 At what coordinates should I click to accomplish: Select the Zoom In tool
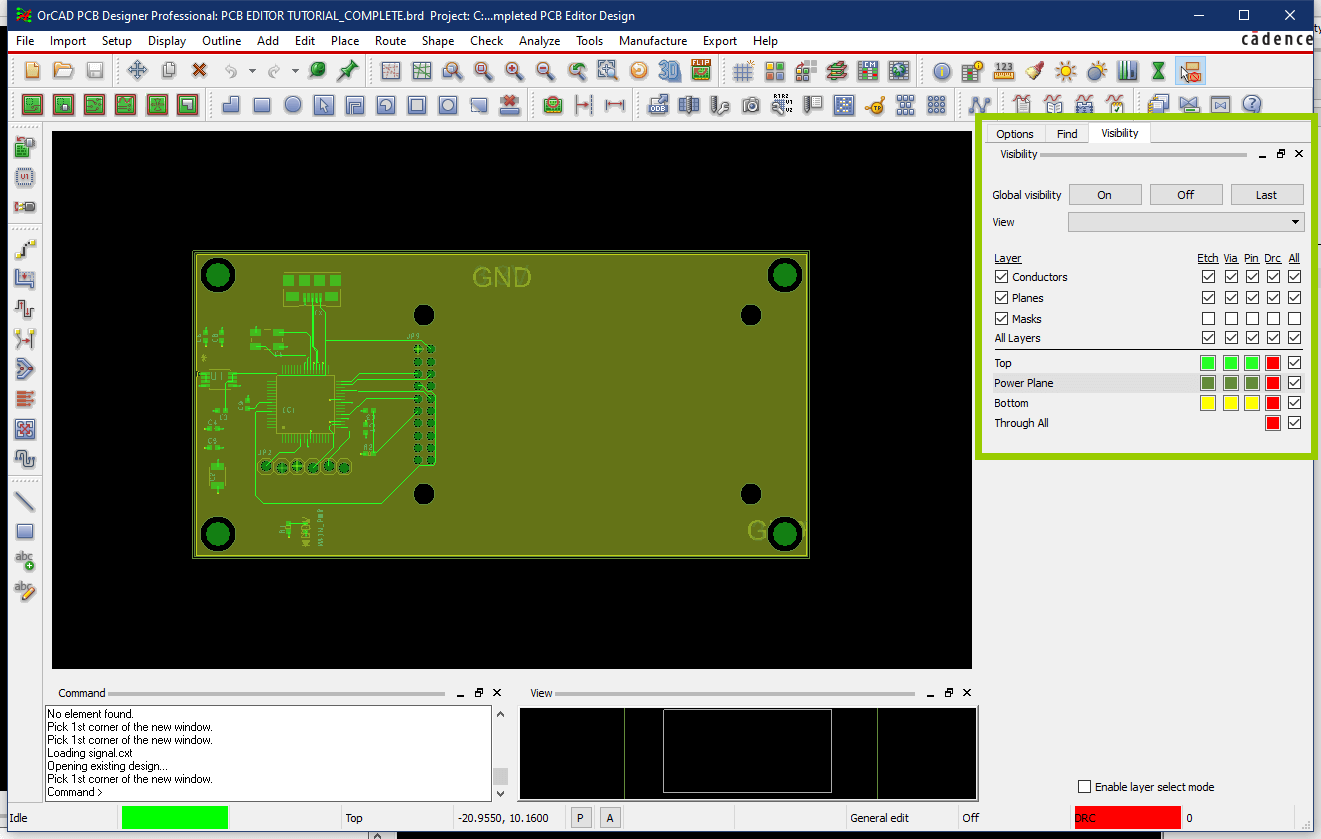pyautogui.click(x=512, y=72)
